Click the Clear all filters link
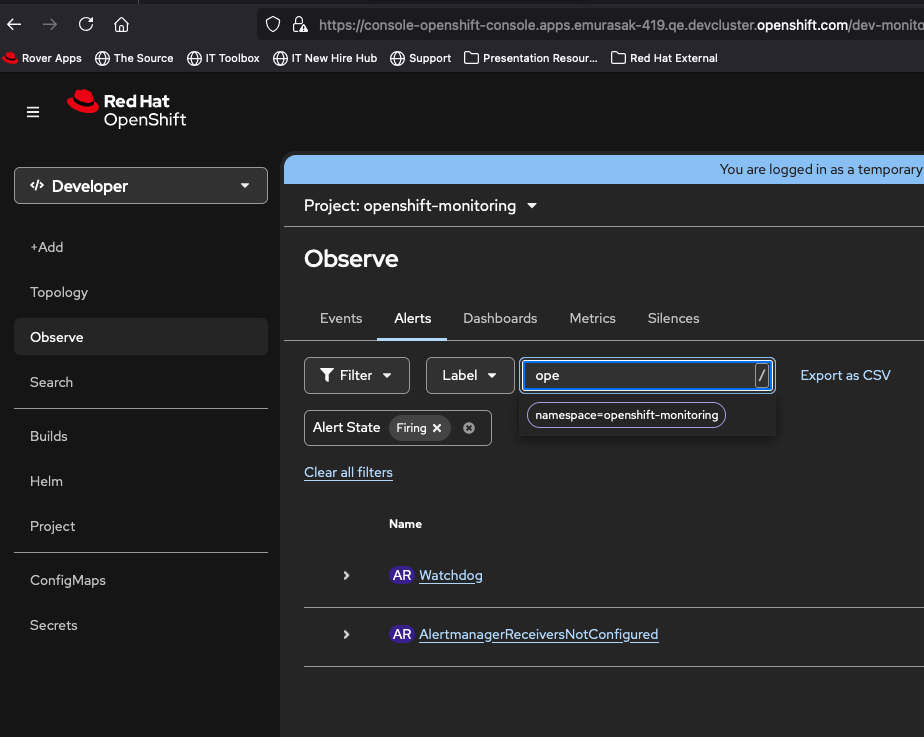Image resolution: width=924 pixels, height=737 pixels. 348,472
